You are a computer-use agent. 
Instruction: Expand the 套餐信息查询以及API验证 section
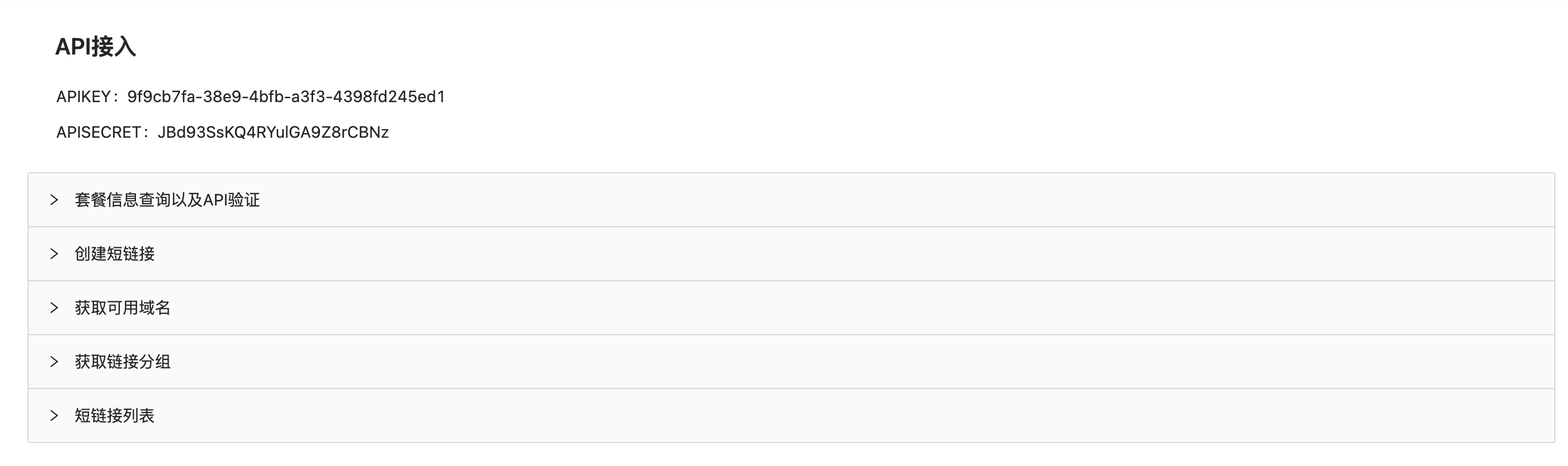[791, 200]
